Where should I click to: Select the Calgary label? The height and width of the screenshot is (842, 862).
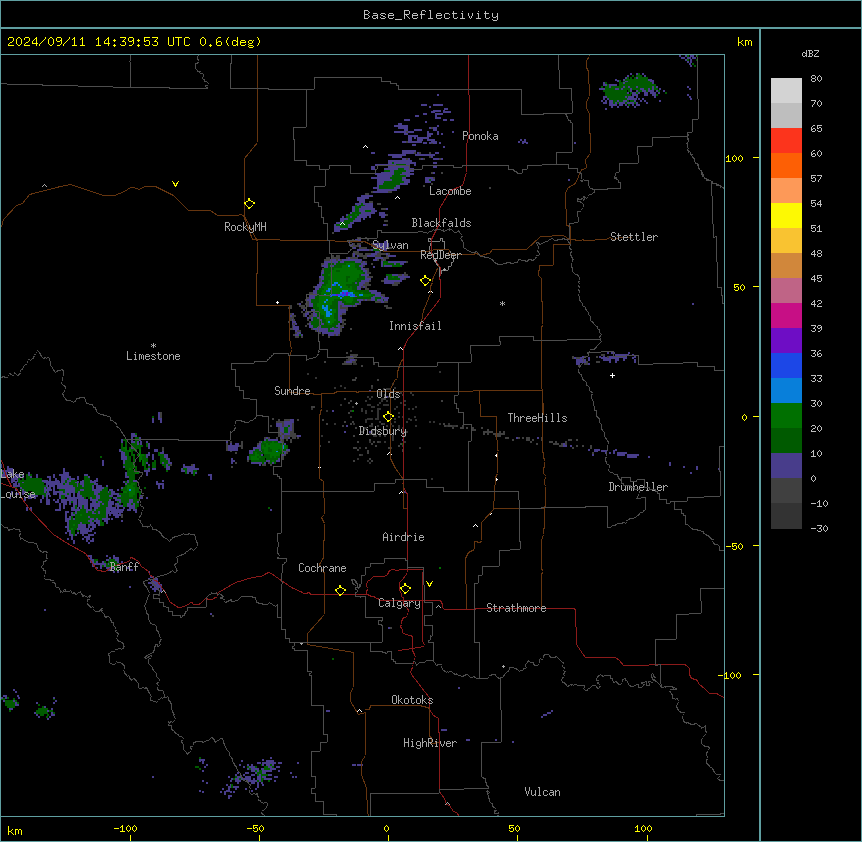click(399, 603)
